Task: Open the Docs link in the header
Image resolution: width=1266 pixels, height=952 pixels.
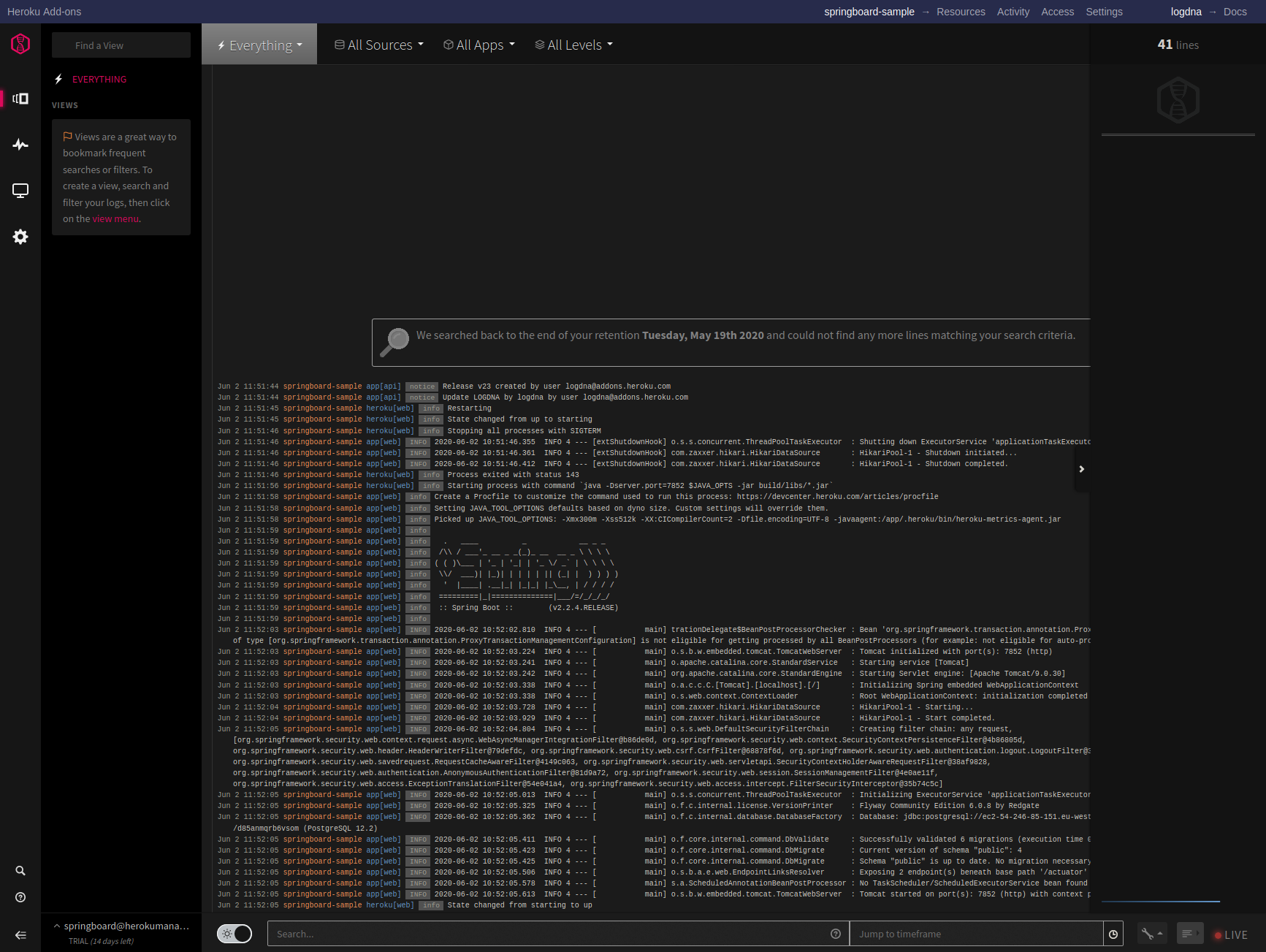Action: click(1235, 12)
